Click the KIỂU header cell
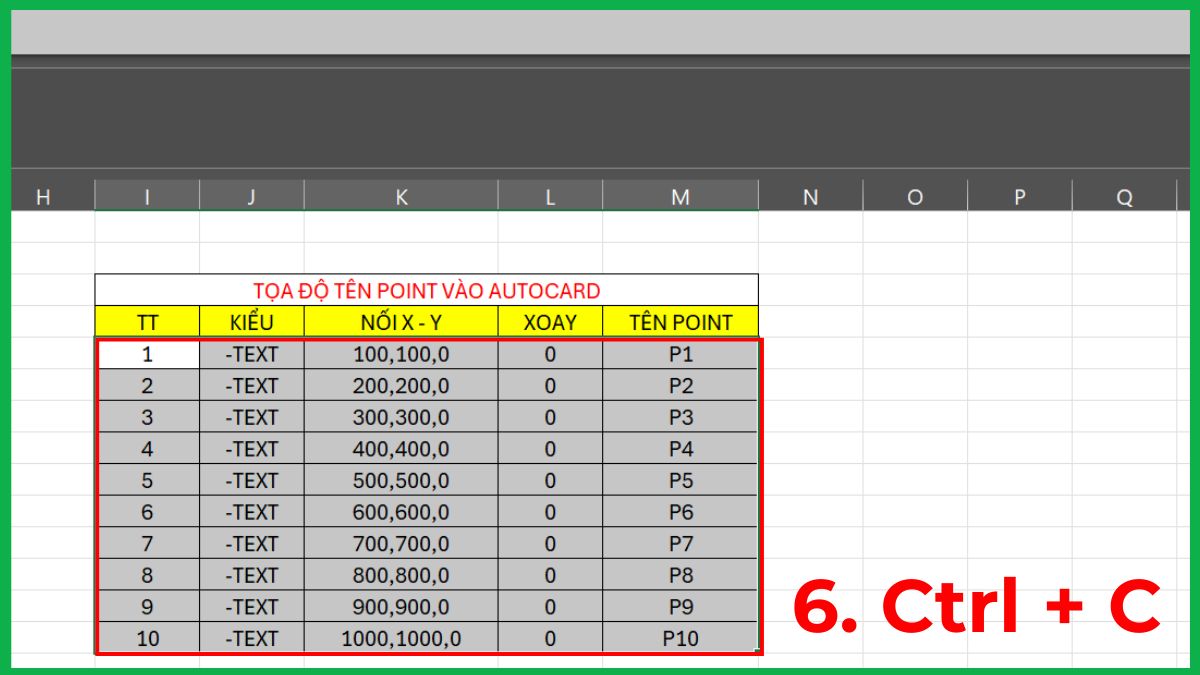The height and width of the screenshot is (675, 1200). (251, 322)
